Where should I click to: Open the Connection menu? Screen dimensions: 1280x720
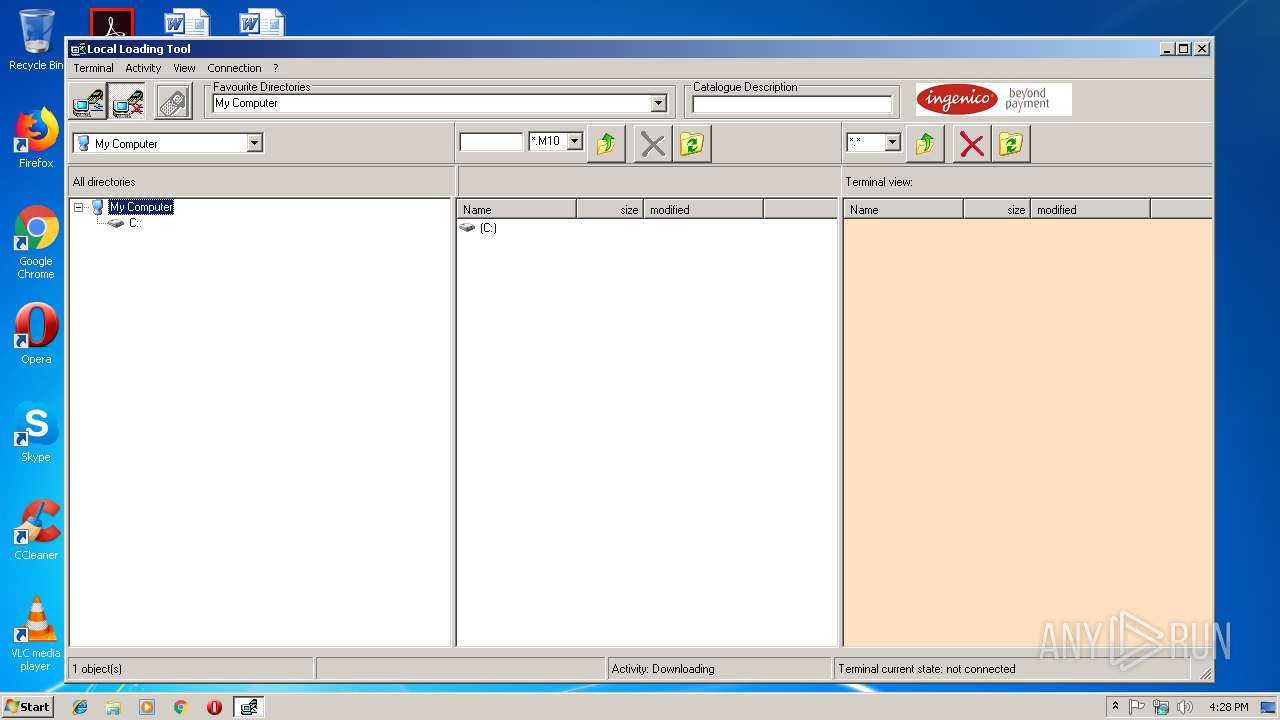tap(234, 68)
